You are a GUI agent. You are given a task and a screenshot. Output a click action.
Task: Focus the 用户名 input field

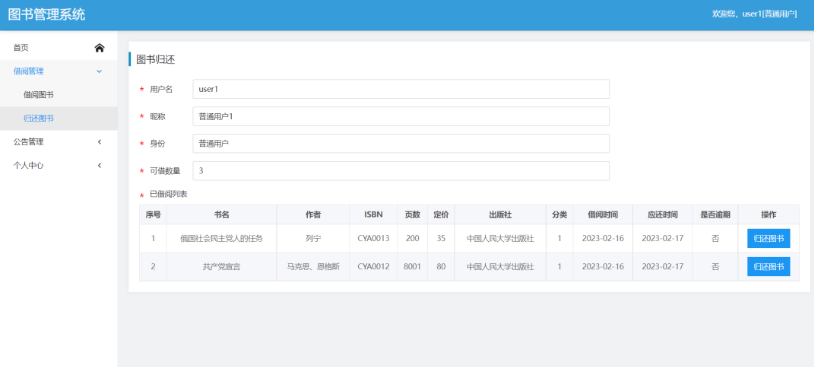tap(401, 89)
